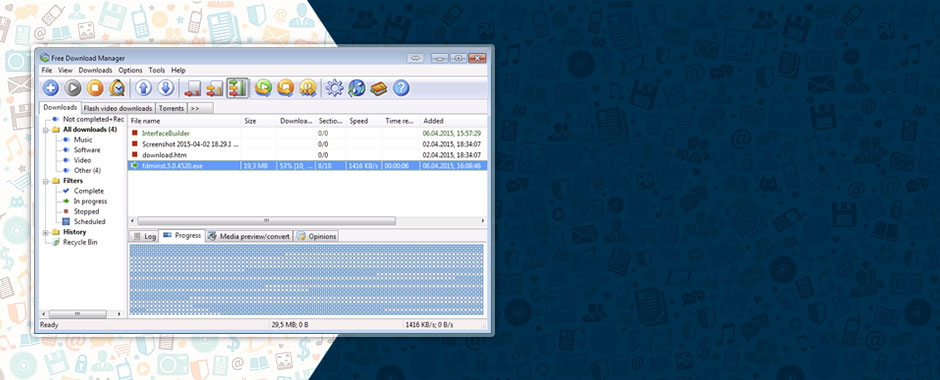This screenshot has height=380, width=940.
Task: Open the Downloads menu
Action: coord(95,70)
